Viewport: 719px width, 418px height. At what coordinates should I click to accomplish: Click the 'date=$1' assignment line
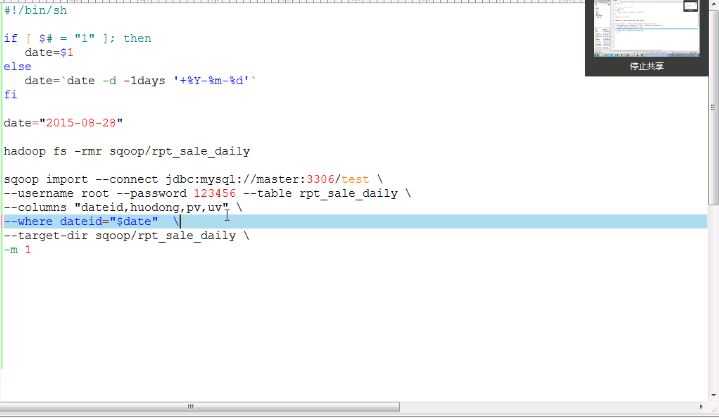pyautogui.click(x=49, y=52)
